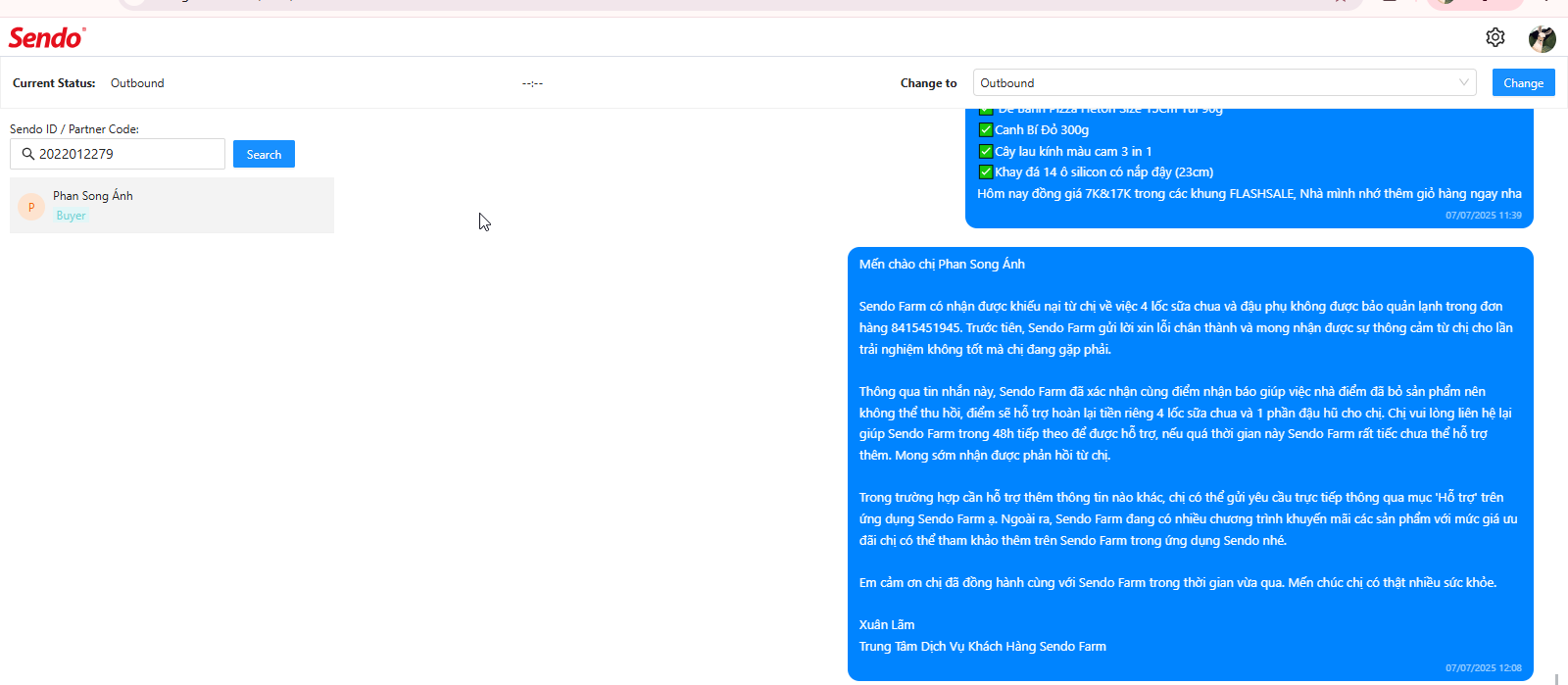Click the 'Hôm nay đồng giá 7K&17K' line
The width and height of the screenshot is (1568, 685).
(1249, 193)
